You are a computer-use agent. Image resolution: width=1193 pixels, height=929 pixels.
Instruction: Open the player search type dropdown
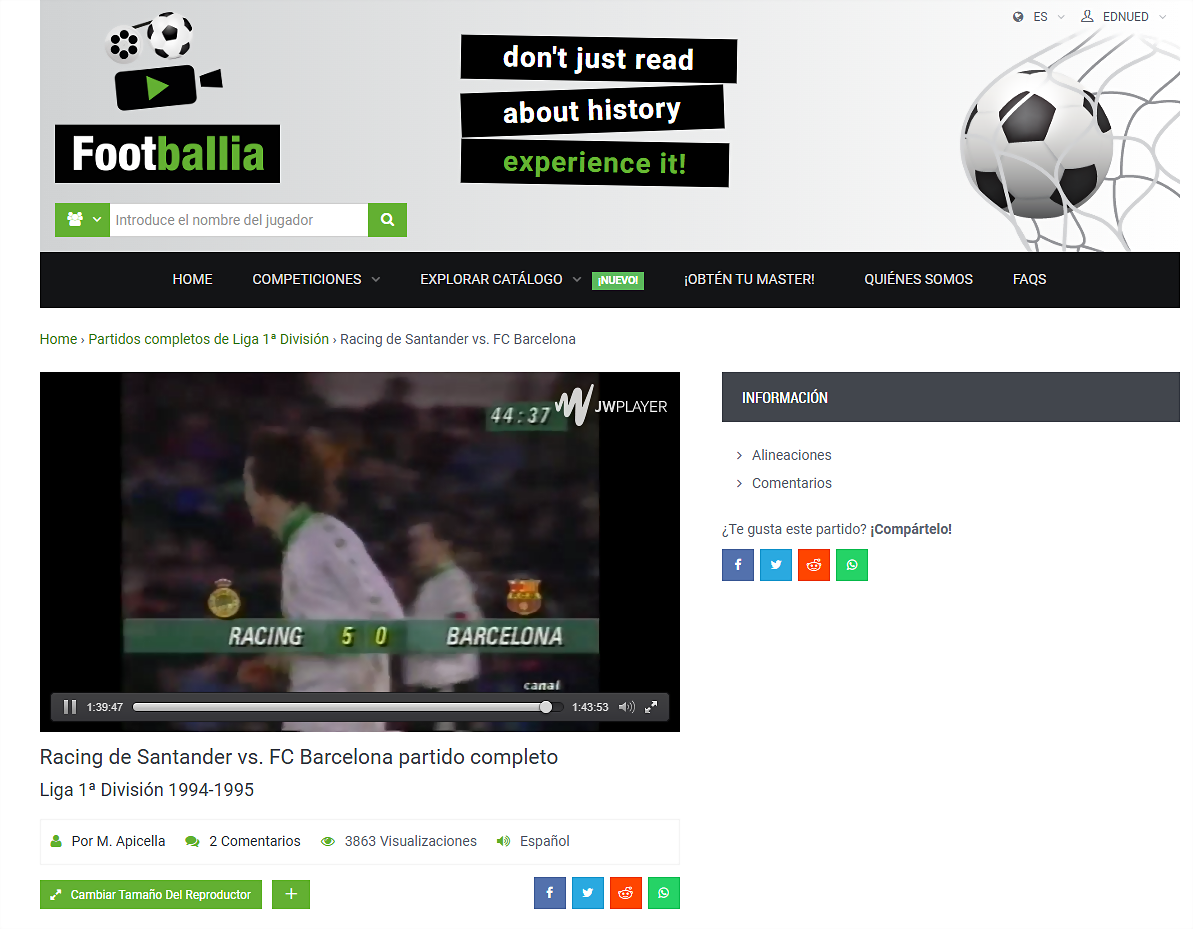tap(82, 220)
